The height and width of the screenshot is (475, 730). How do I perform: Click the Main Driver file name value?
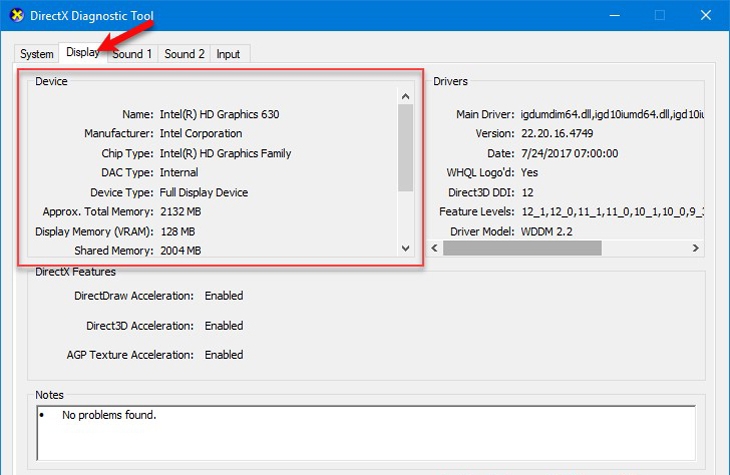click(x=612, y=114)
